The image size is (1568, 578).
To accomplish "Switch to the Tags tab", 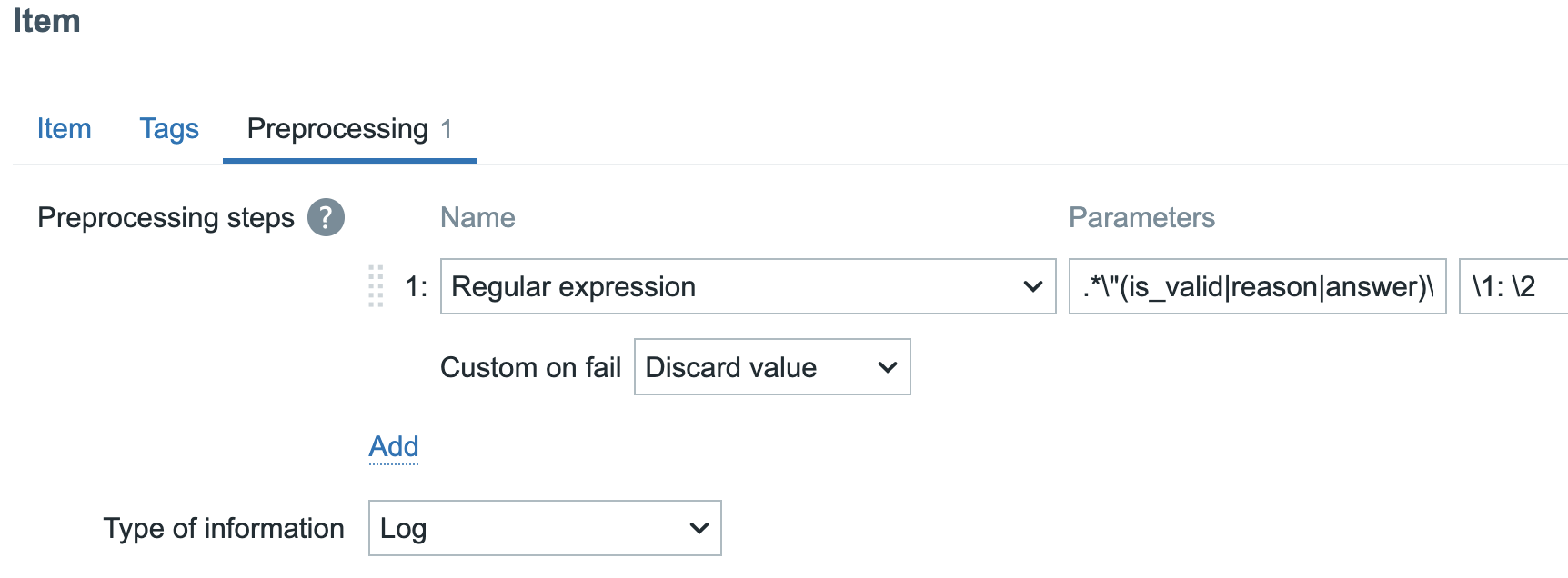I will tap(169, 129).
